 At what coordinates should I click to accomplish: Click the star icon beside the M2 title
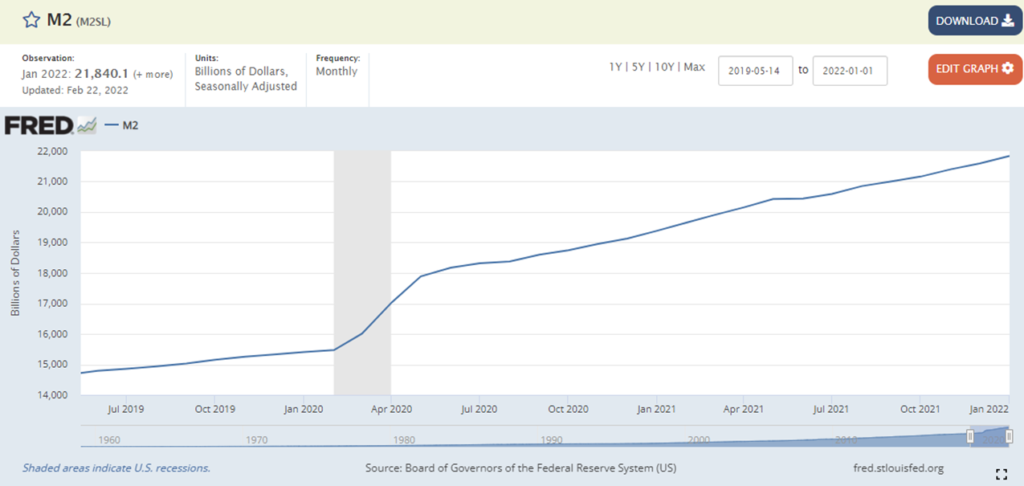pos(30,21)
